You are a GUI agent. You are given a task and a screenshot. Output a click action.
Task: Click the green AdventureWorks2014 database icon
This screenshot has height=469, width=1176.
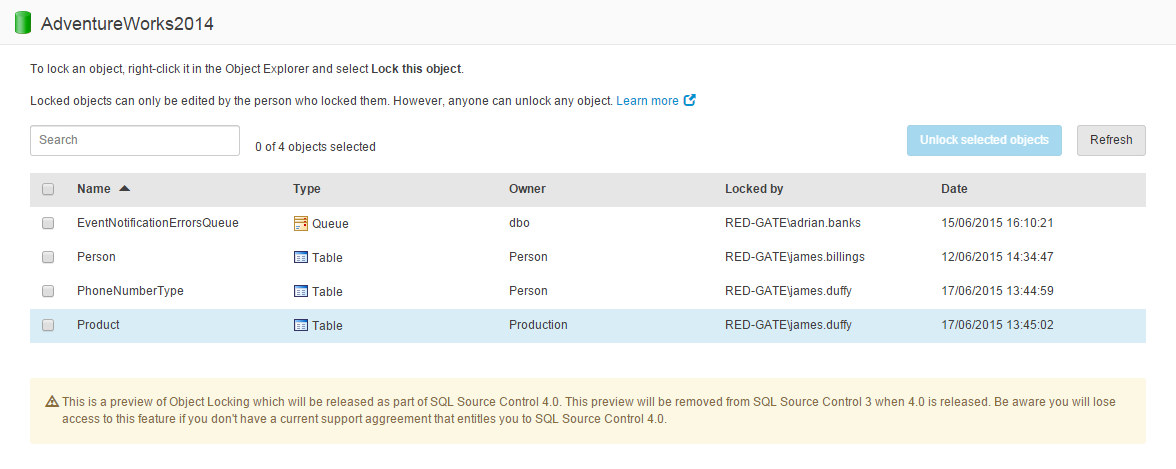point(23,23)
